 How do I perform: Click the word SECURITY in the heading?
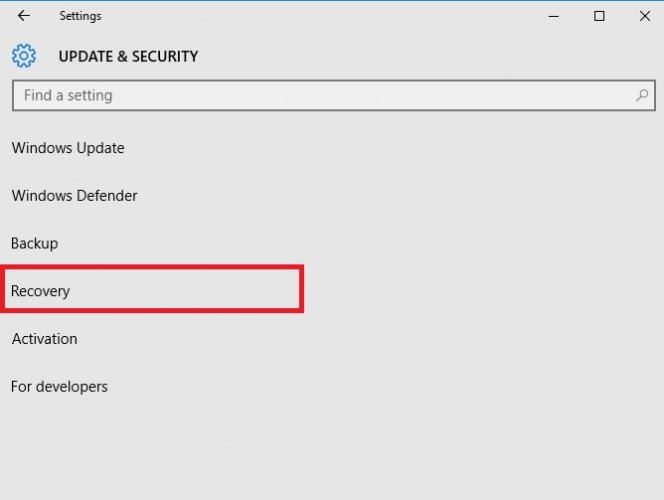162,57
